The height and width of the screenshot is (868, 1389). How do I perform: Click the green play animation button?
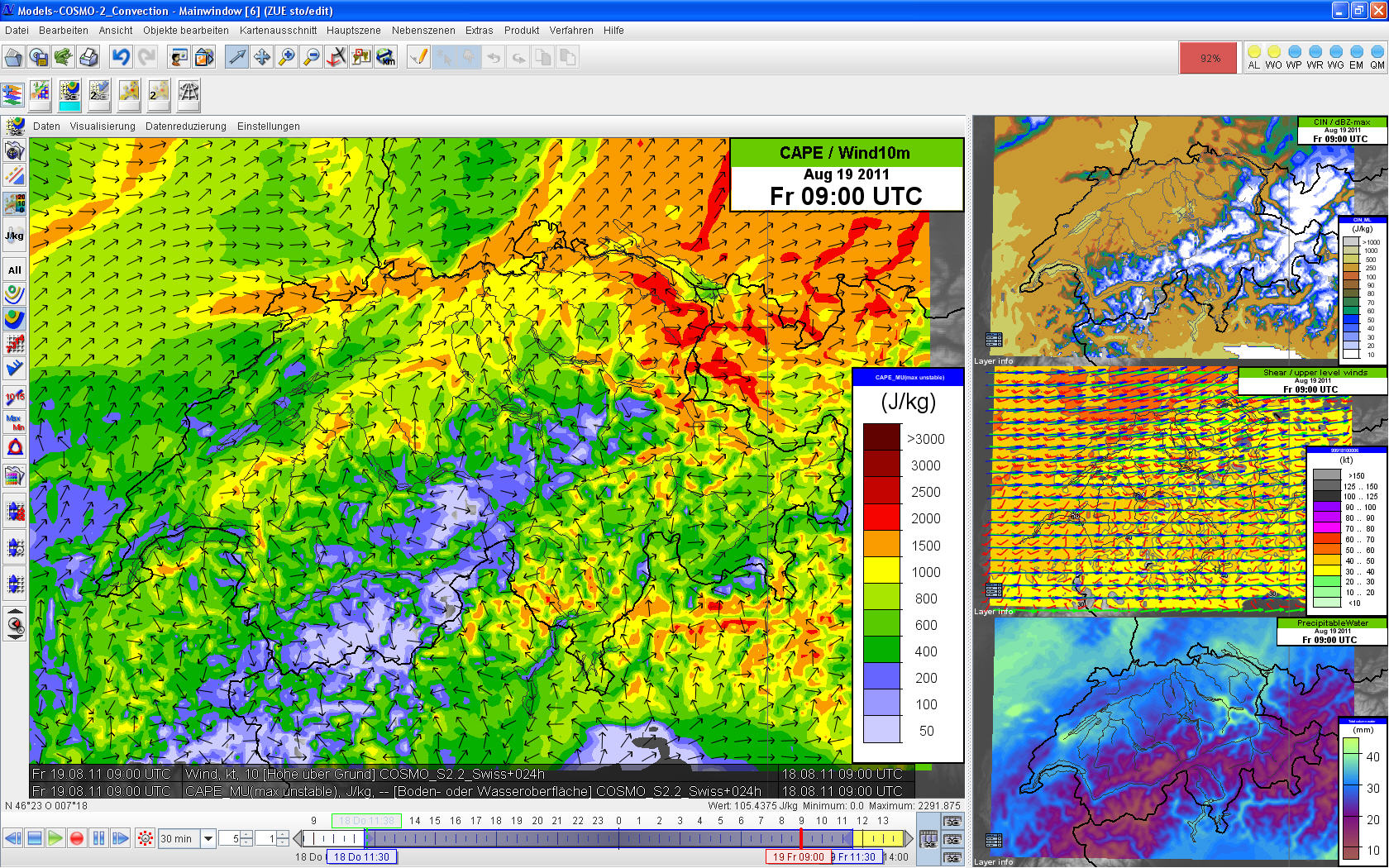pyautogui.click(x=55, y=838)
